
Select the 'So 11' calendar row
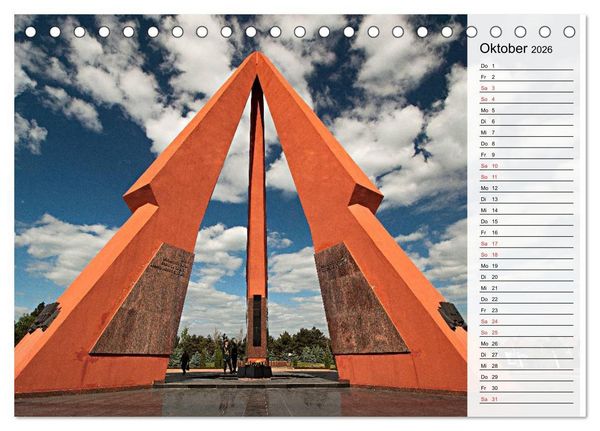(527, 177)
